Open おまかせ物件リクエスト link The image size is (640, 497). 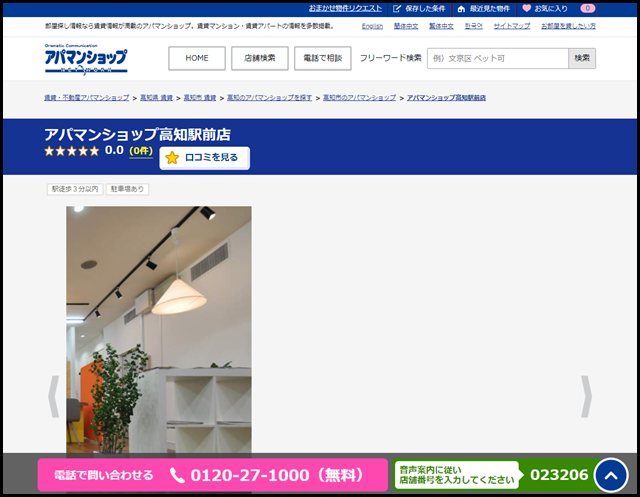pyautogui.click(x=345, y=8)
